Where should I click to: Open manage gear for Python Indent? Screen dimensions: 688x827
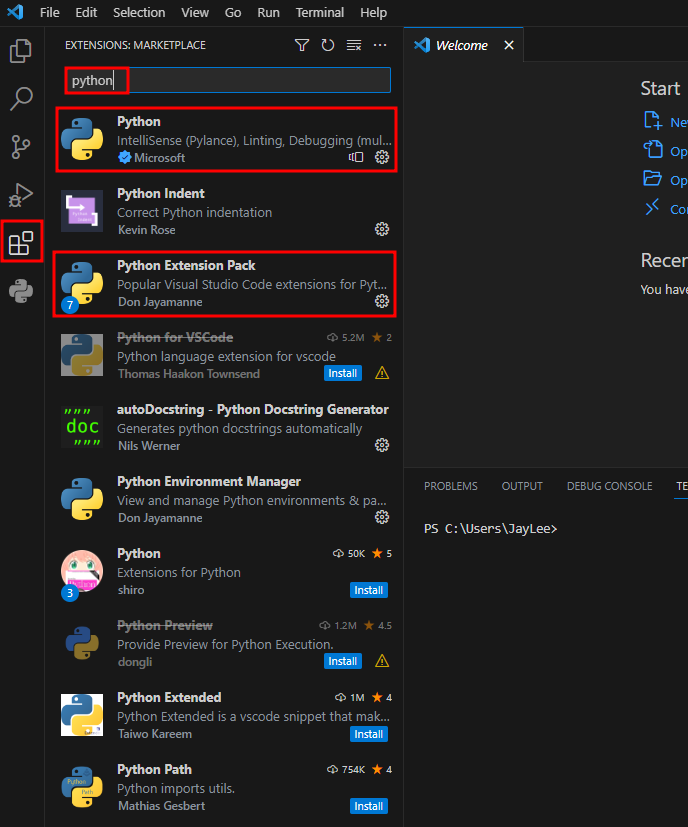(382, 229)
